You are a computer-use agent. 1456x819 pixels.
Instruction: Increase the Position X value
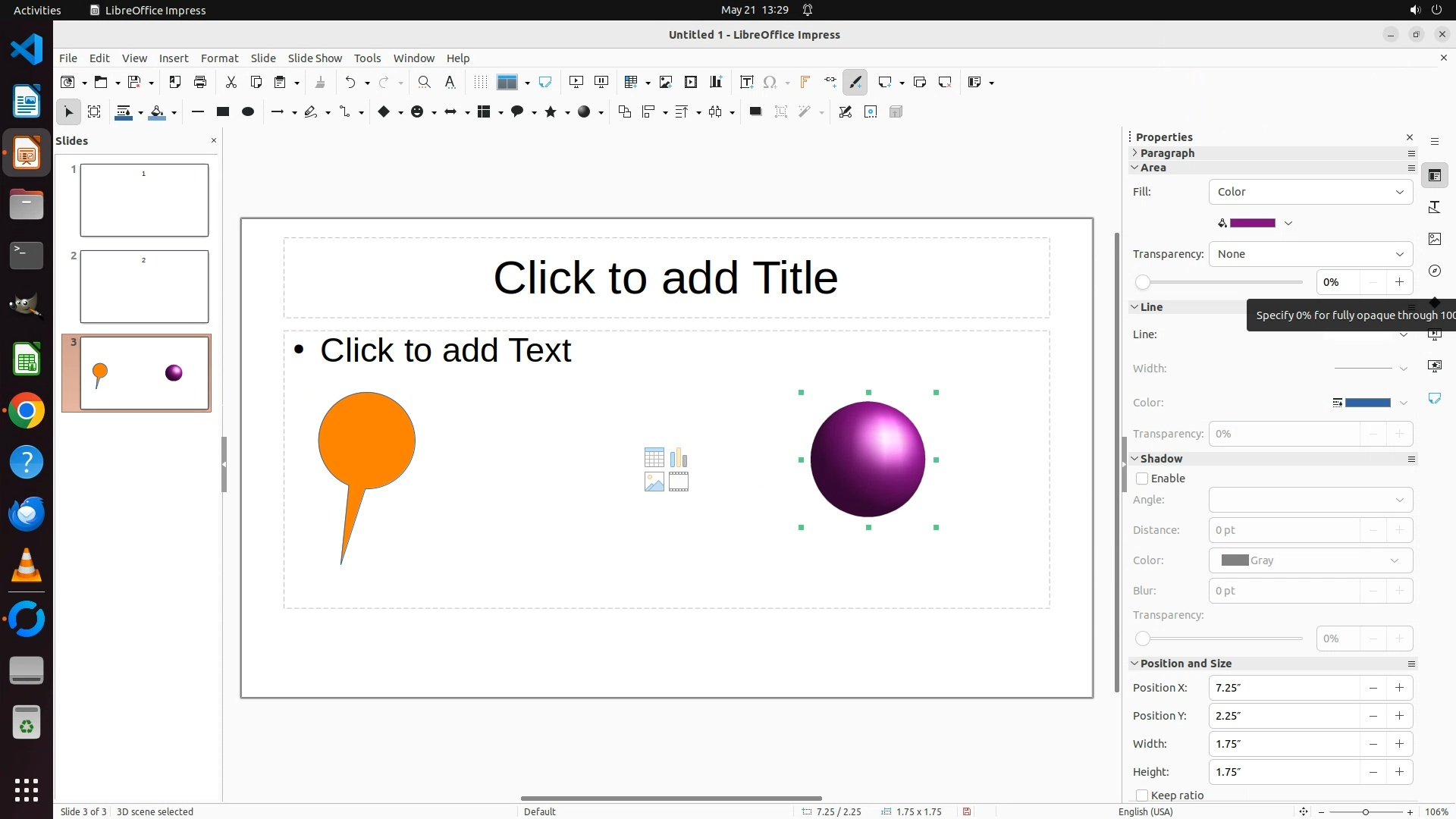pyautogui.click(x=1399, y=688)
